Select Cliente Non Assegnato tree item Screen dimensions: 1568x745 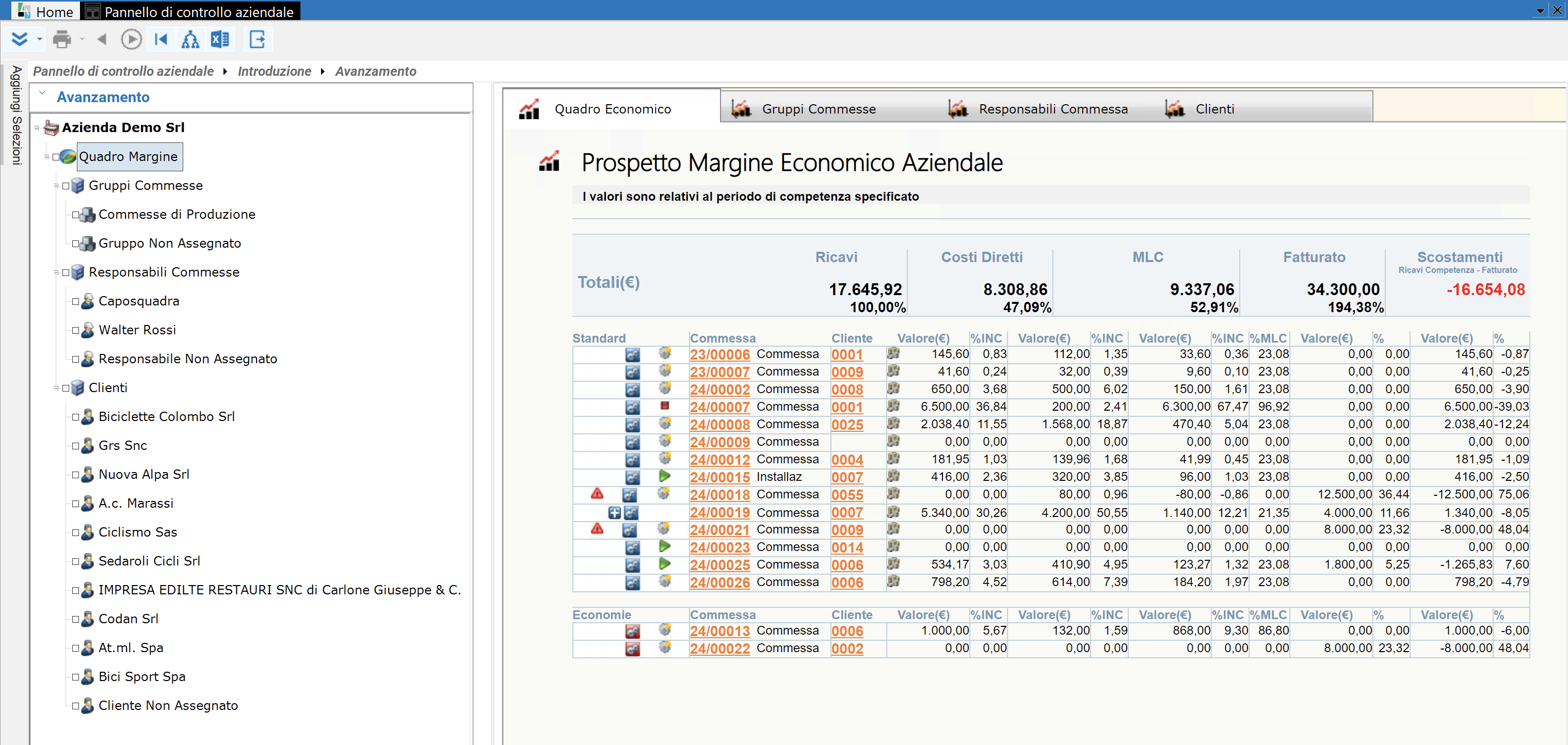[x=168, y=706]
